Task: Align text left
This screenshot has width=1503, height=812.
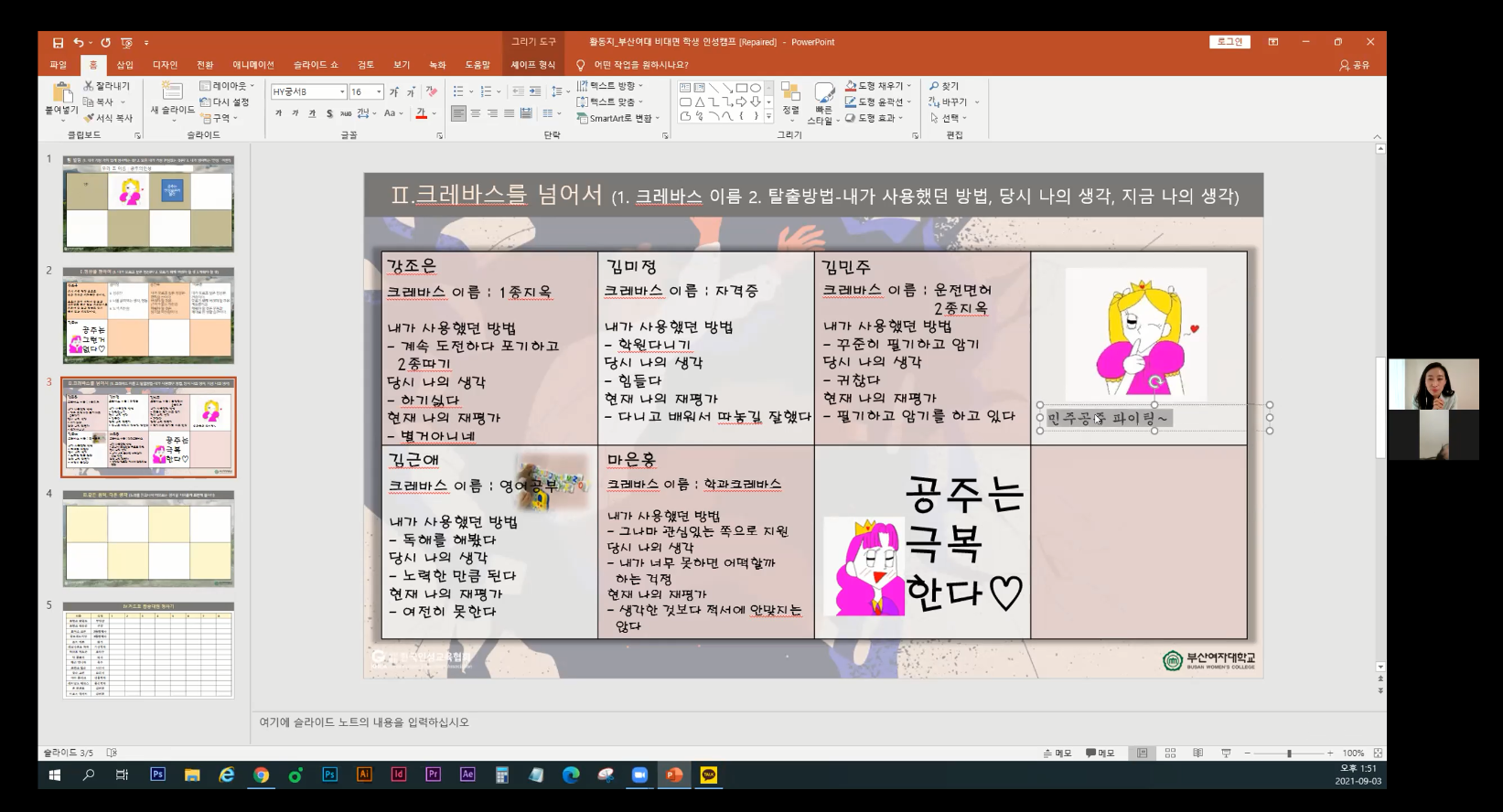Action: tap(458, 113)
